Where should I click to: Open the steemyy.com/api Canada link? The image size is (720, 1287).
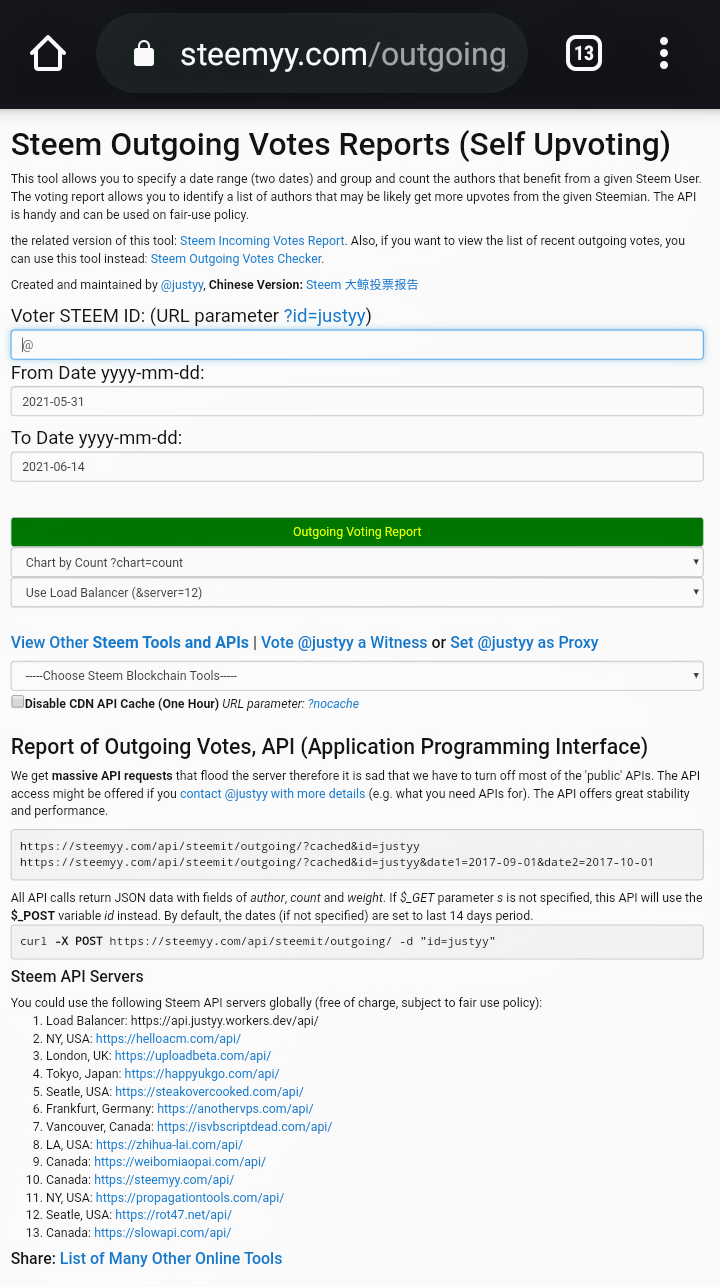(x=164, y=1180)
